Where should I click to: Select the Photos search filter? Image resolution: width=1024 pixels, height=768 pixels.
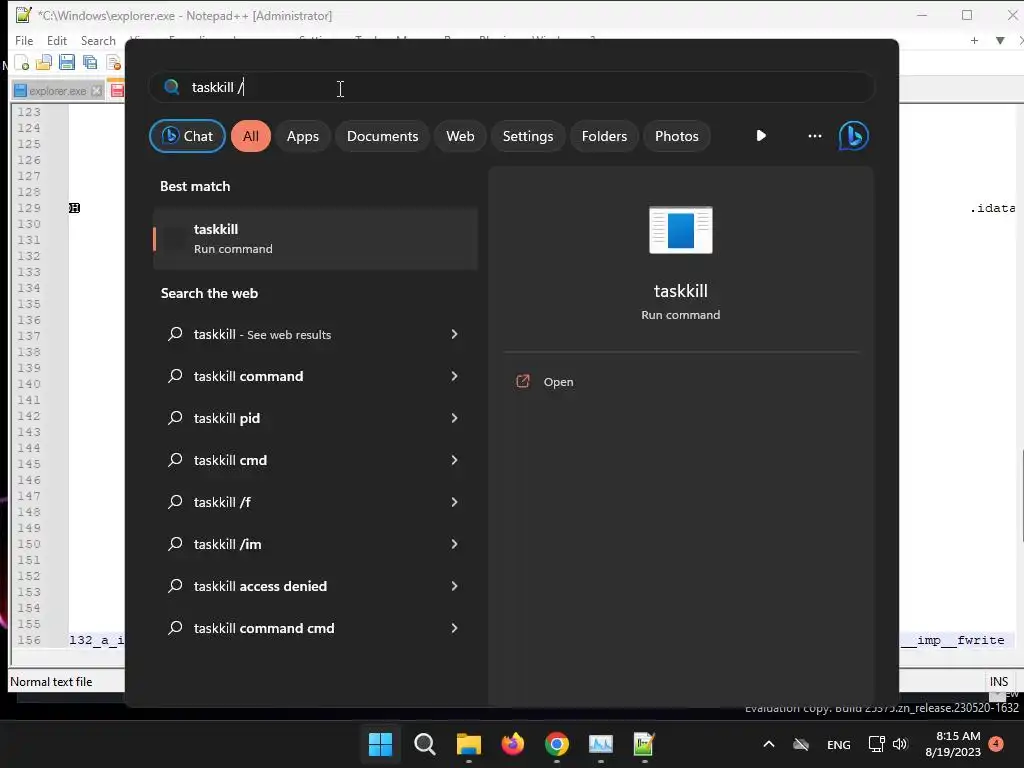tap(677, 136)
